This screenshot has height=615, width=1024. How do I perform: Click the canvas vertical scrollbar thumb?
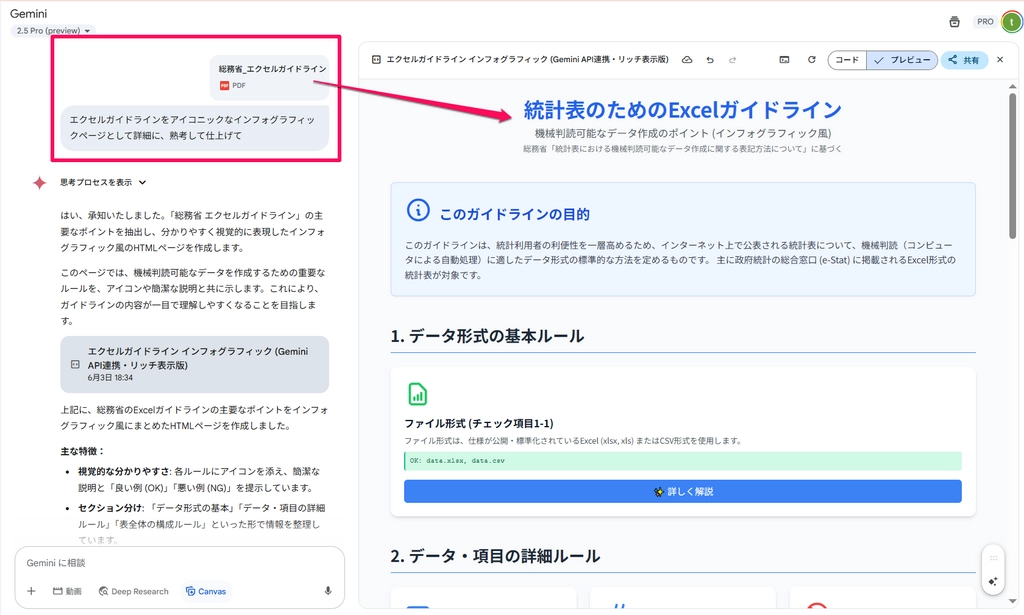(1012, 166)
